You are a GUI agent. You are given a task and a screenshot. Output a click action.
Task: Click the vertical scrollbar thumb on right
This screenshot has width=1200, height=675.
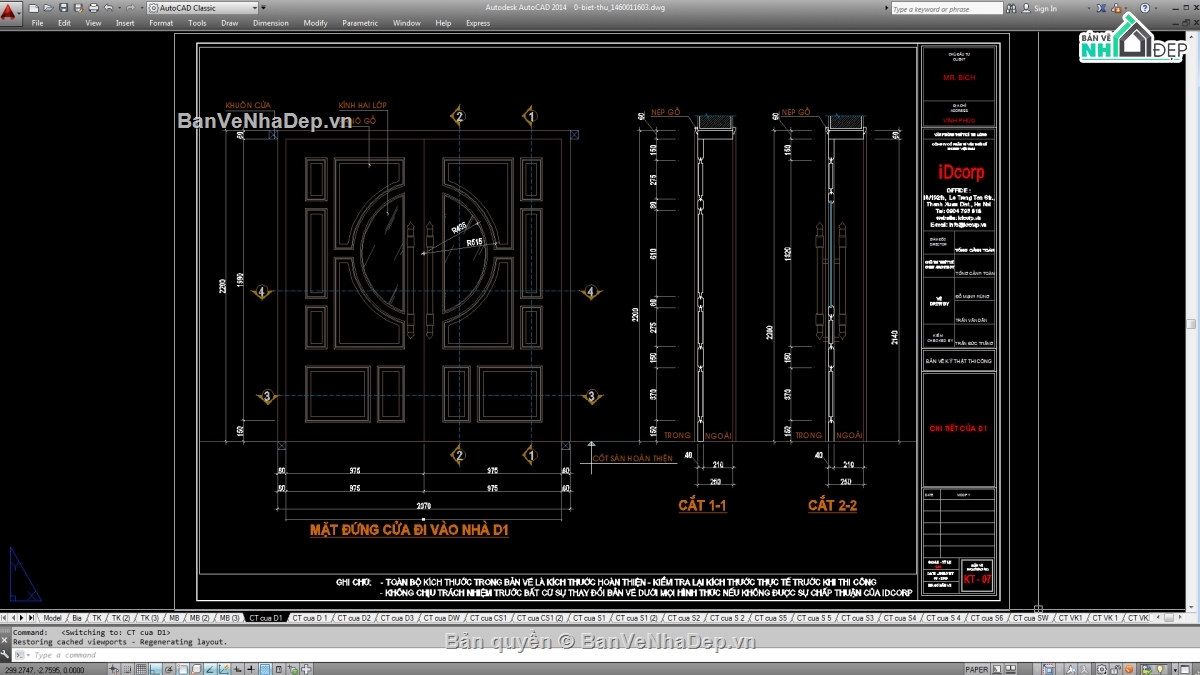click(x=1192, y=324)
